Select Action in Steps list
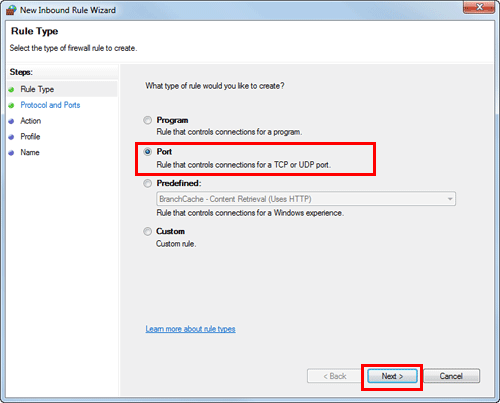 31,121
